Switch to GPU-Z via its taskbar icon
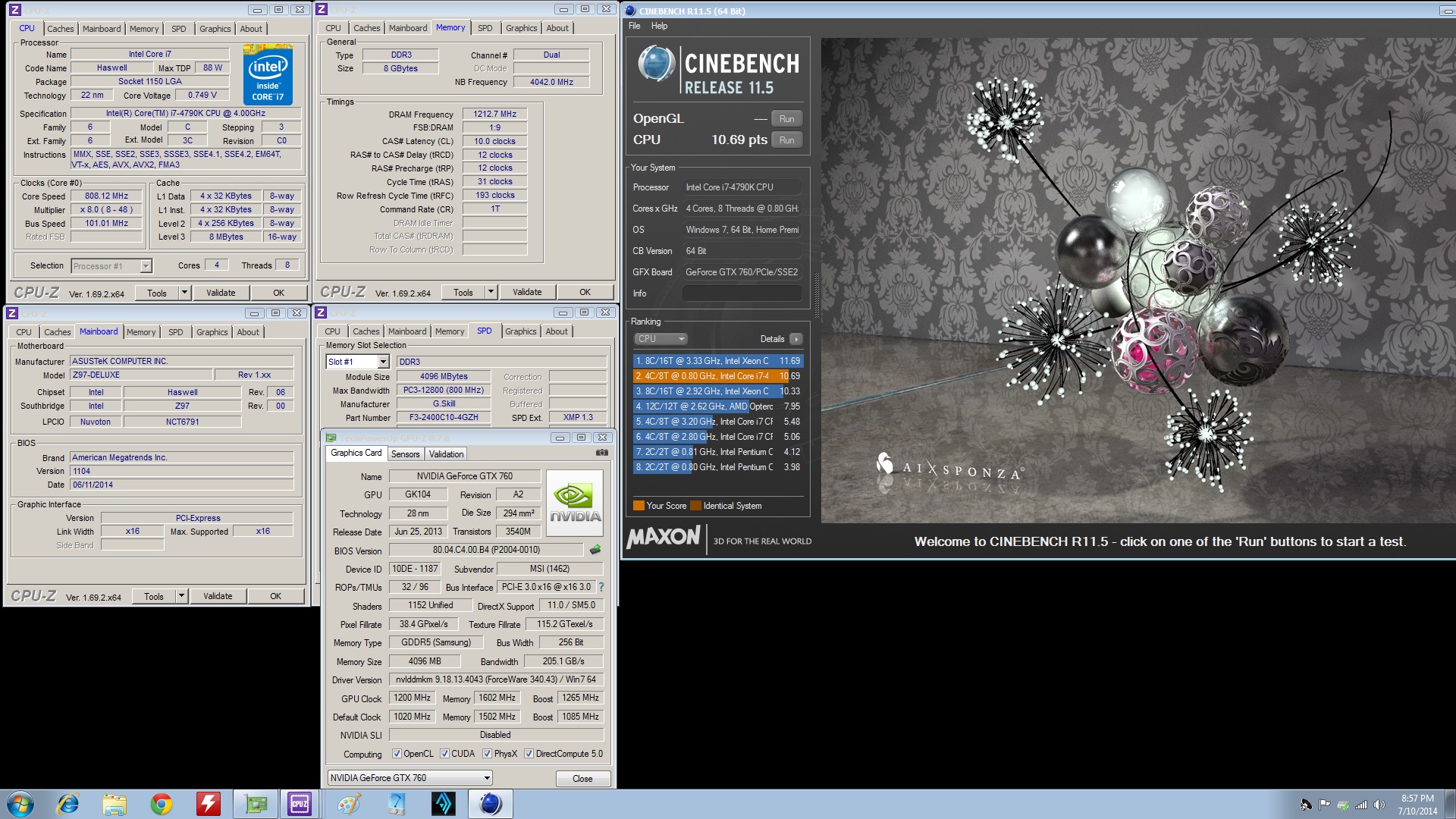 (x=256, y=804)
